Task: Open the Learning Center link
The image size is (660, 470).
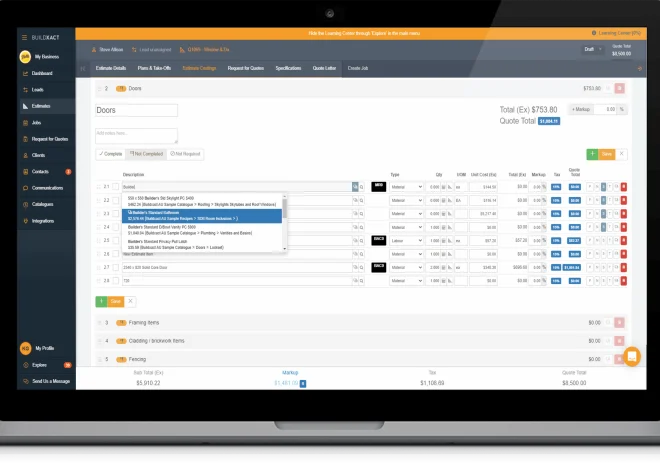Action: pos(616,33)
